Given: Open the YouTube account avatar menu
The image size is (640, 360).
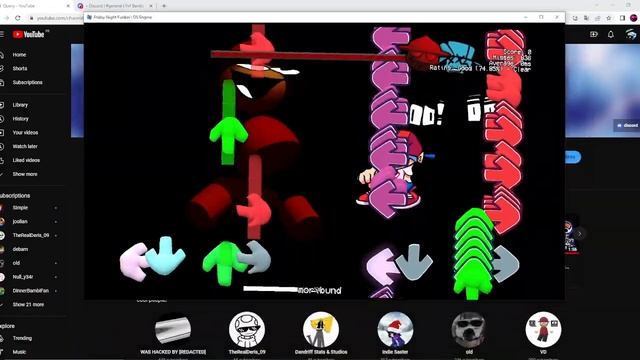Looking at the screenshot, I should 631,35.
